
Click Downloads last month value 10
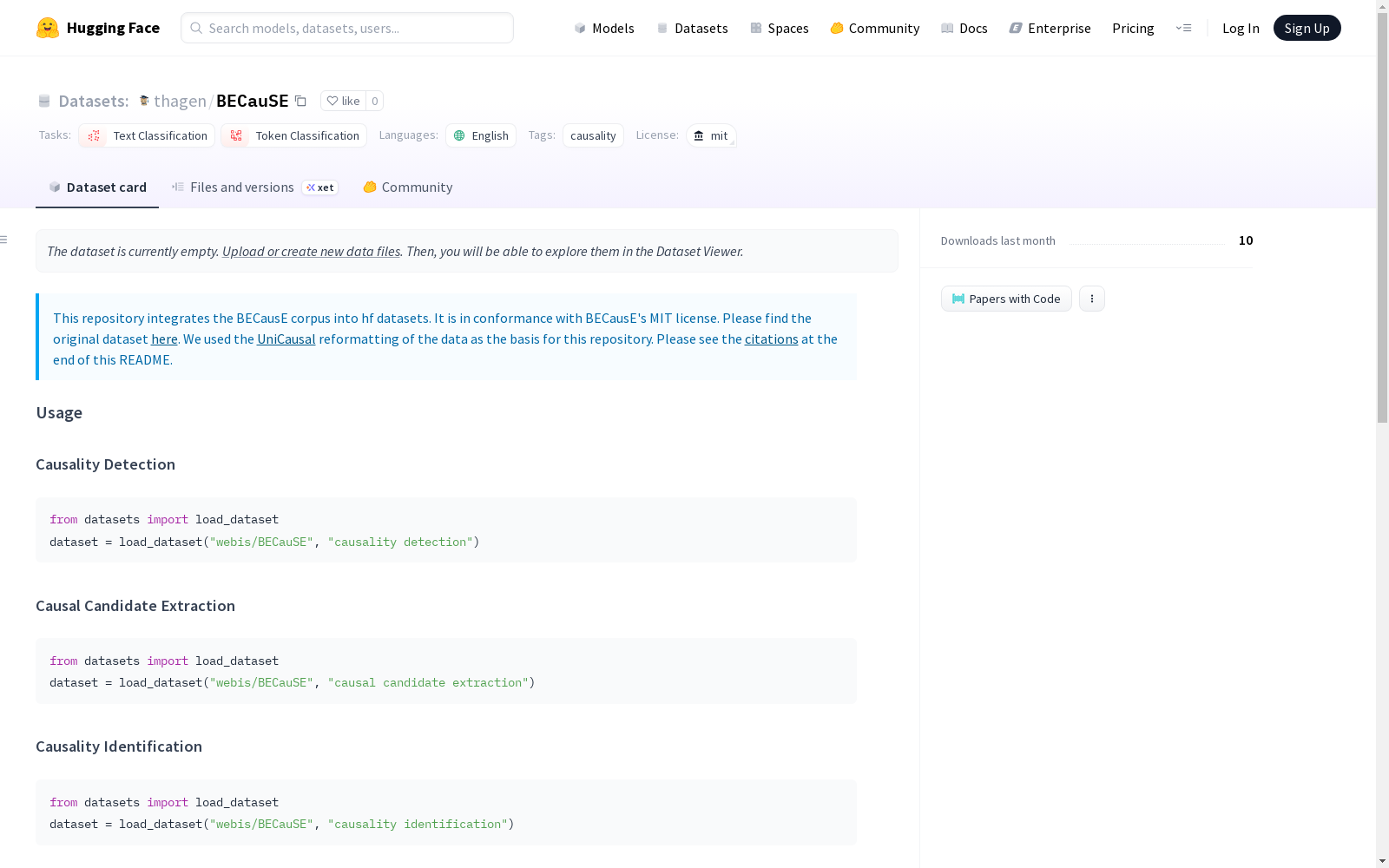click(x=1246, y=240)
